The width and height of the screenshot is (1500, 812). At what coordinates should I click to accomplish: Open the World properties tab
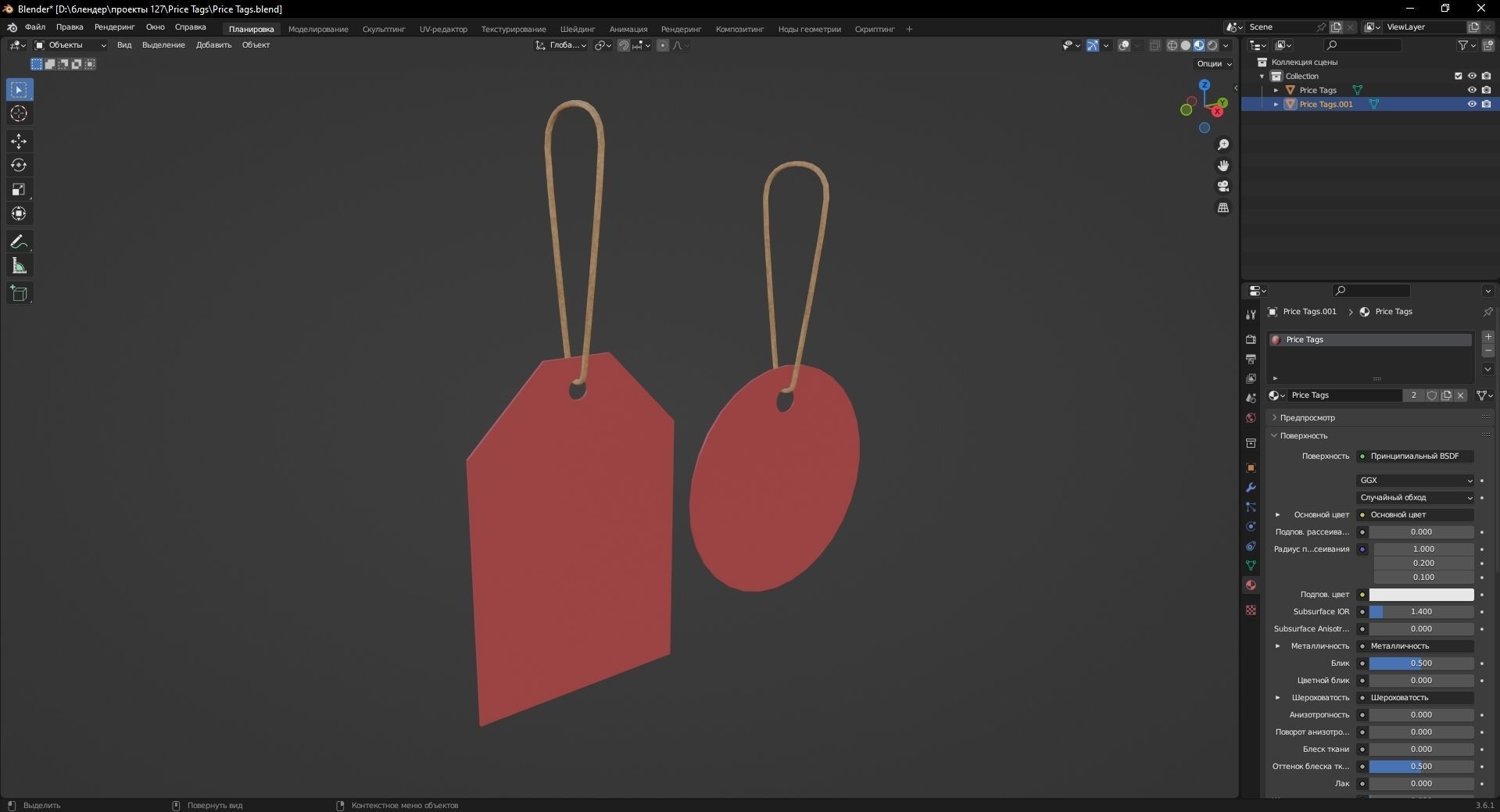coord(1250,419)
